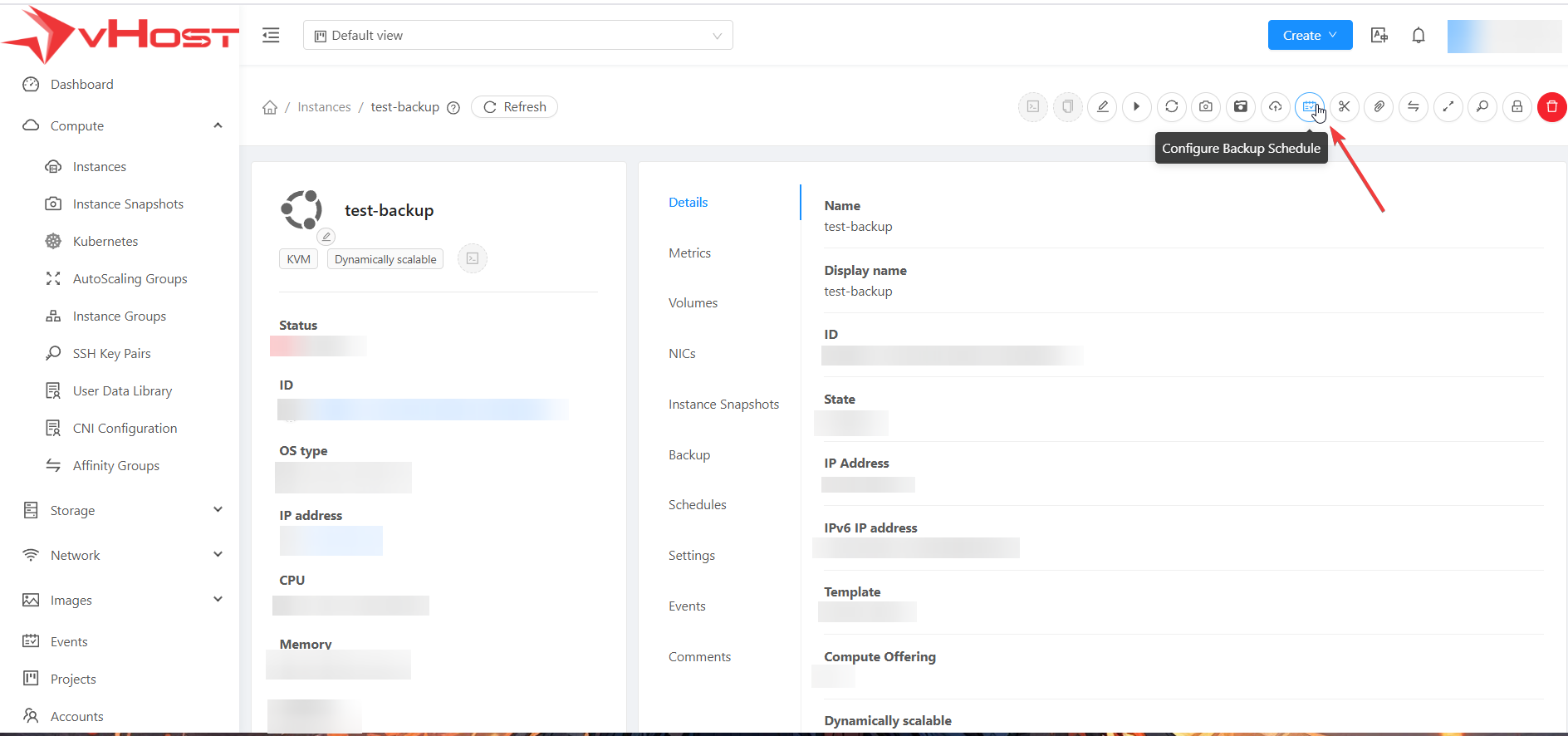Open the Default view dropdown

pos(517,36)
